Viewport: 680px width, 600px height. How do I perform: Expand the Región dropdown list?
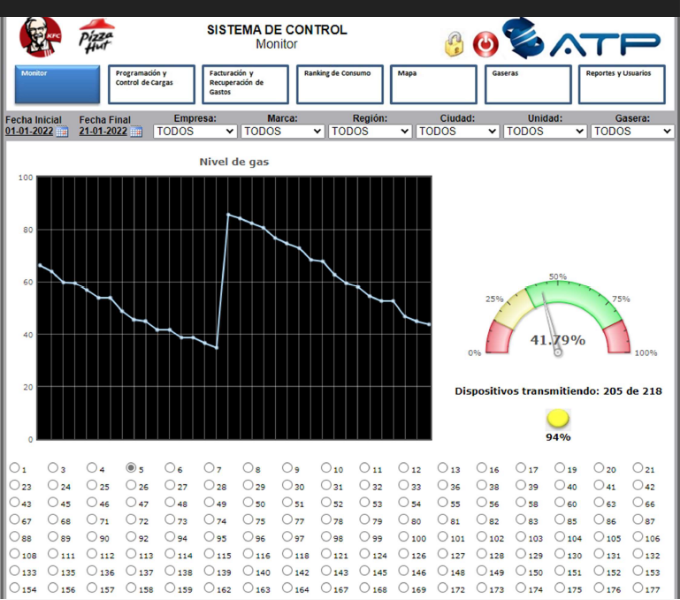(369, 131)
